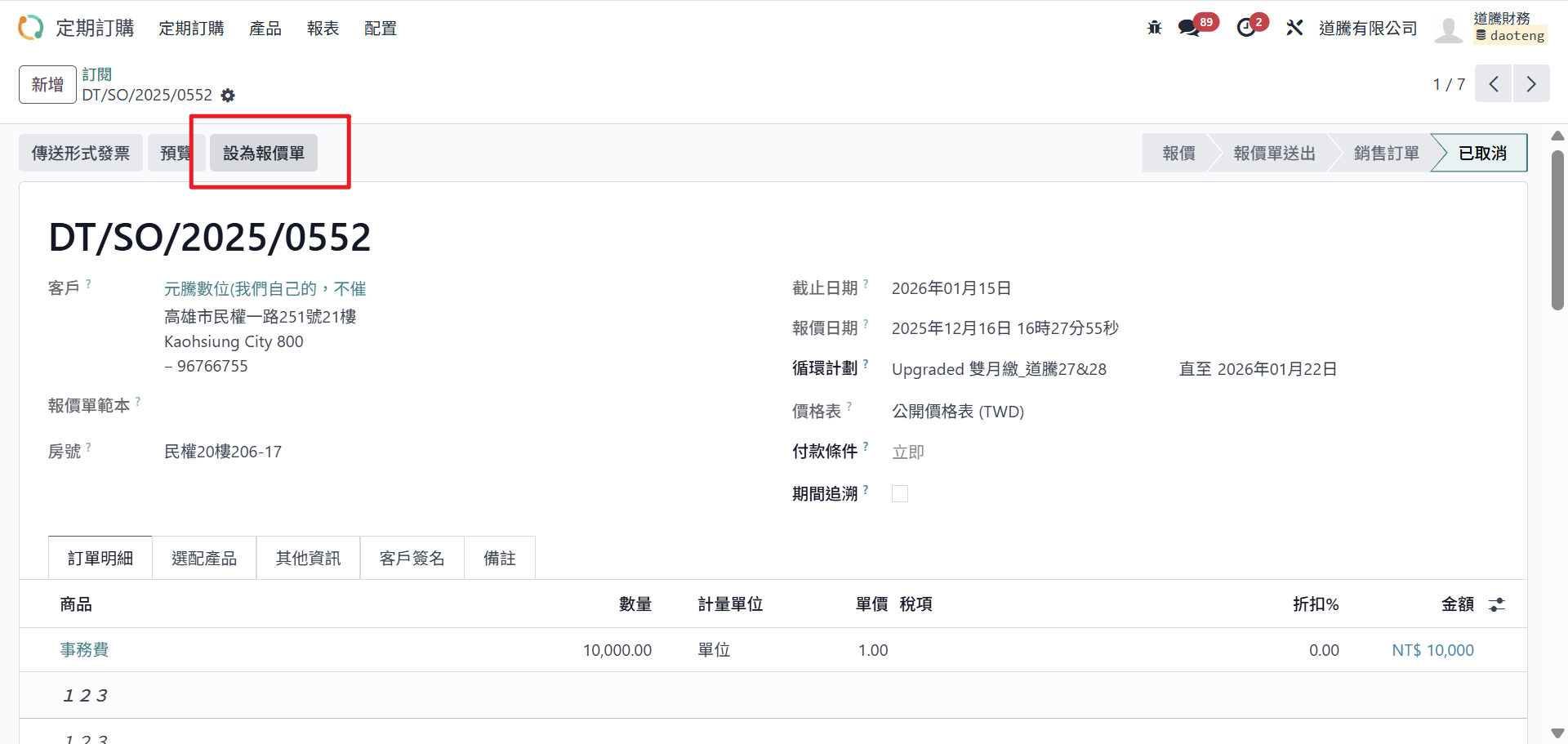Switch to the 其他資訊 tab
Viewport: 1568px width, 744px height.
(x=308, y=559)
